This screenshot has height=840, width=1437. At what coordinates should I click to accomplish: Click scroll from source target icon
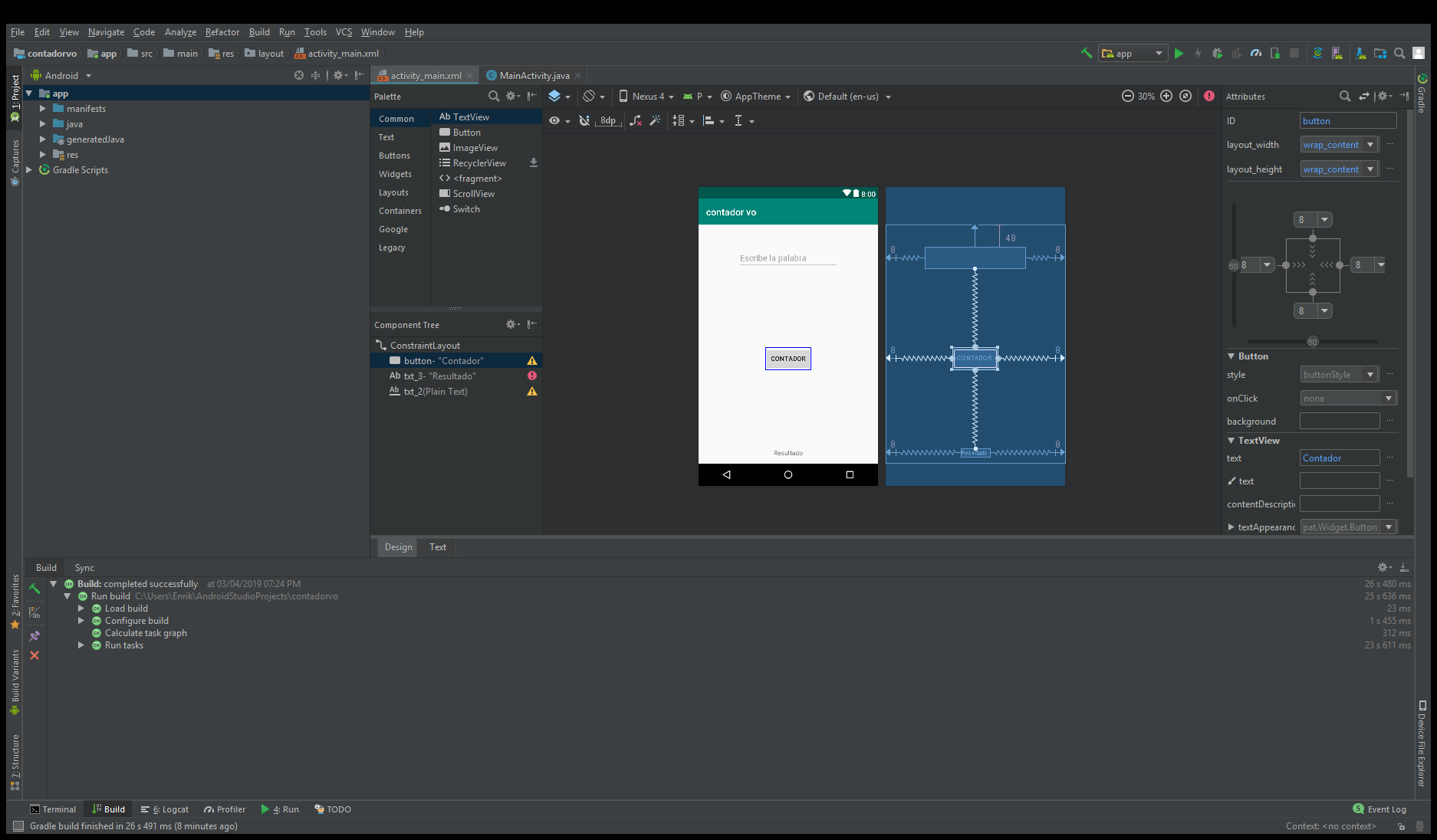coord(299,75)
